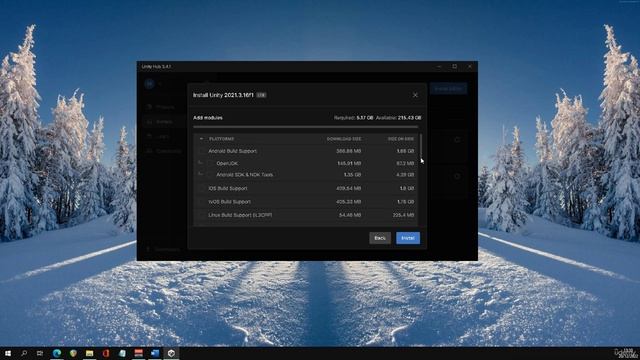Switch to Unity Hub taskbar icon
The width and height of the screenshot is (640, 360).
click(x=171, y=353)
